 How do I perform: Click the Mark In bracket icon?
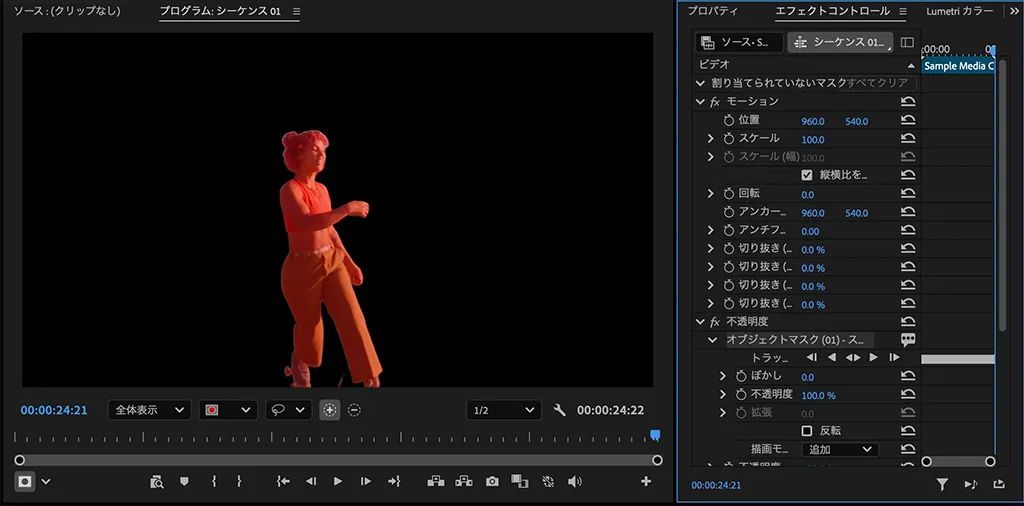214,482
